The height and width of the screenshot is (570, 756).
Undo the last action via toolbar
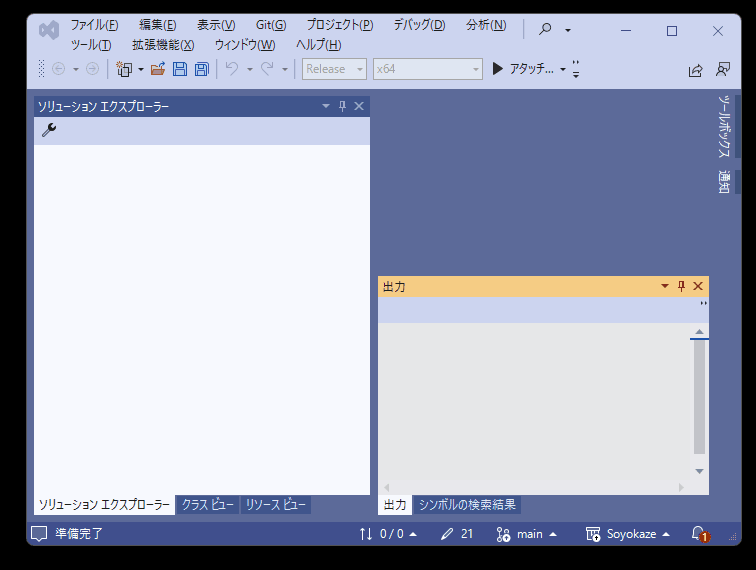pos(232,69)
